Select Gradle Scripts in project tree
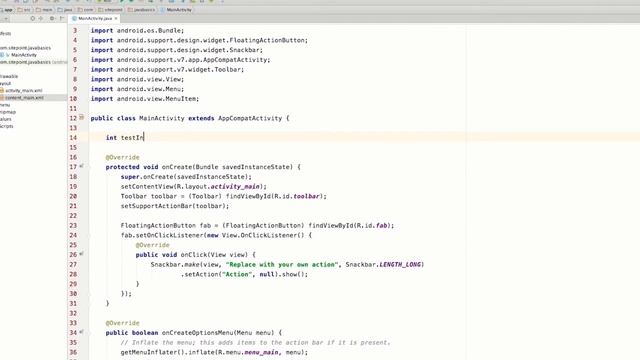This screenshot has height=360, width=640. pyautogui.click(x=7, y=126)
